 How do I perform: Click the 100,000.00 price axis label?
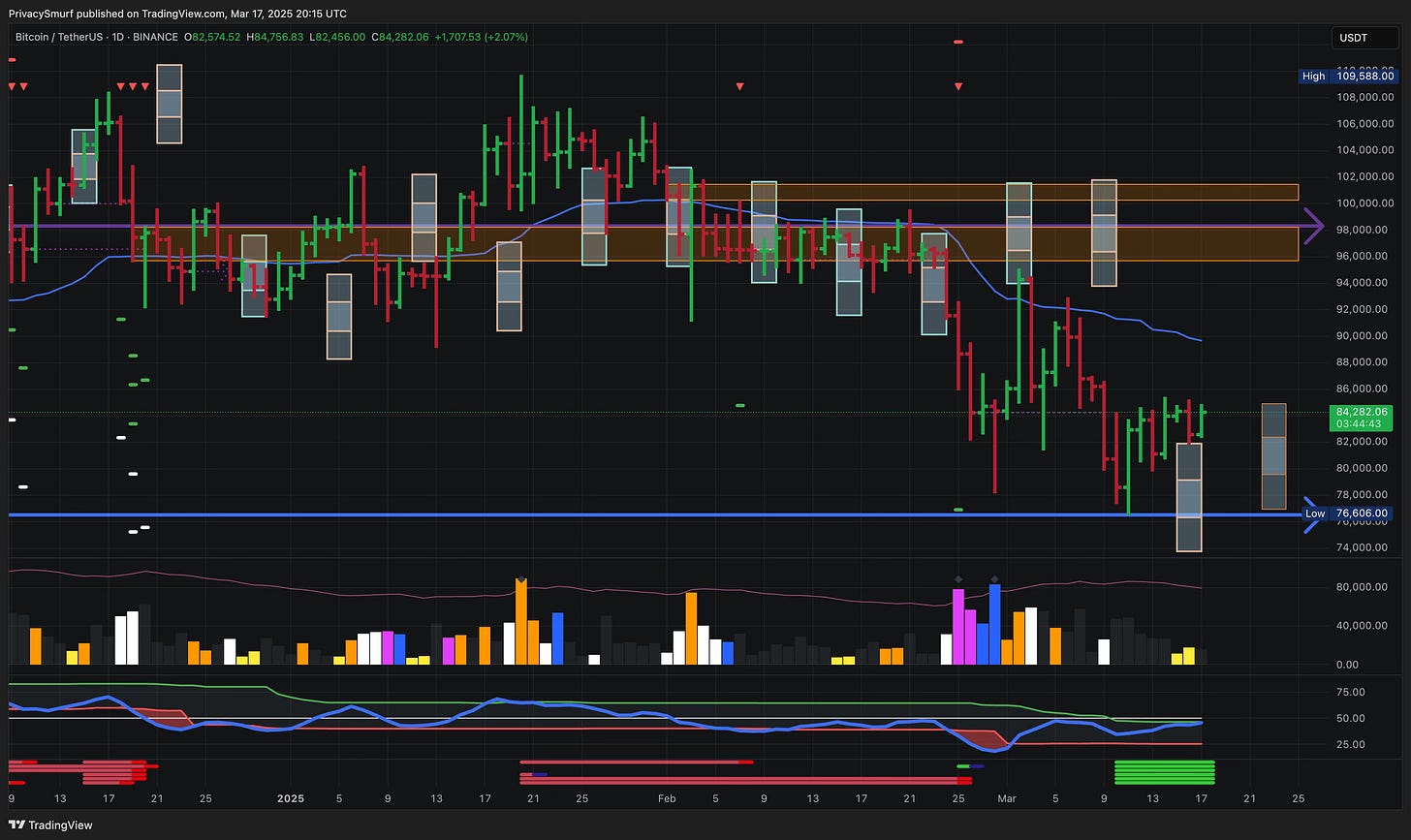[1365, 203]
